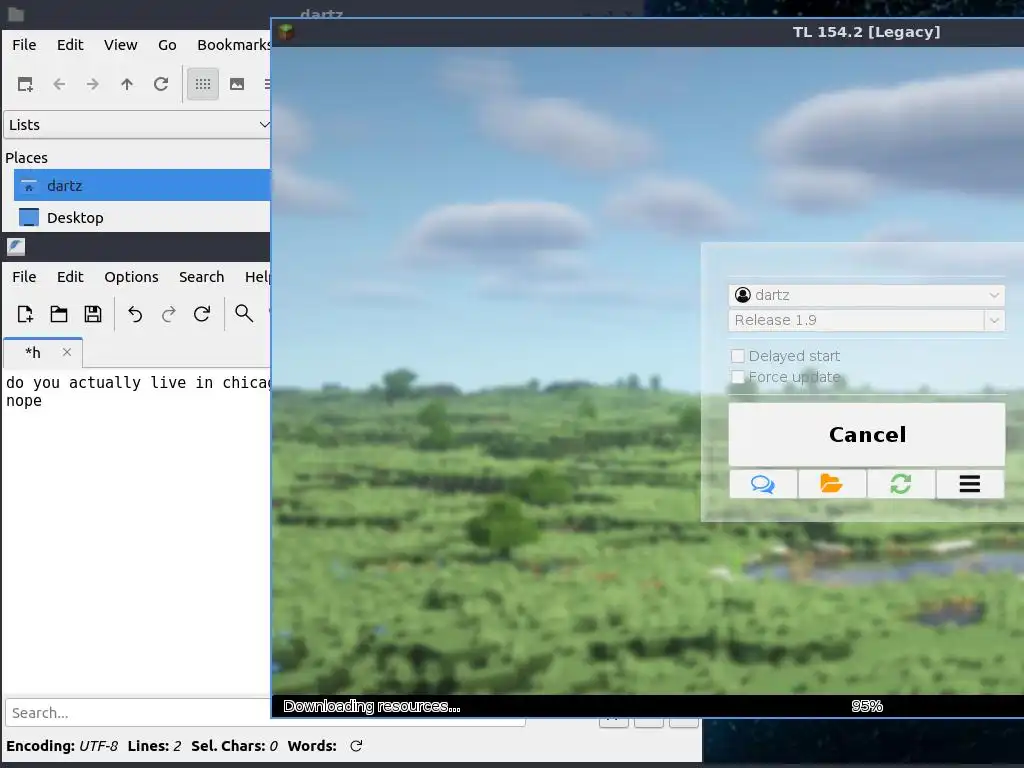Close the *h tab in text editor
This screenshot has width=1024, height=768.
pyautogui.click(x=67, y=352)
